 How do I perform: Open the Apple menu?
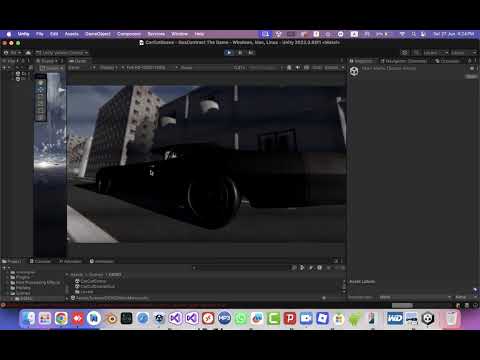pos(9,34)
